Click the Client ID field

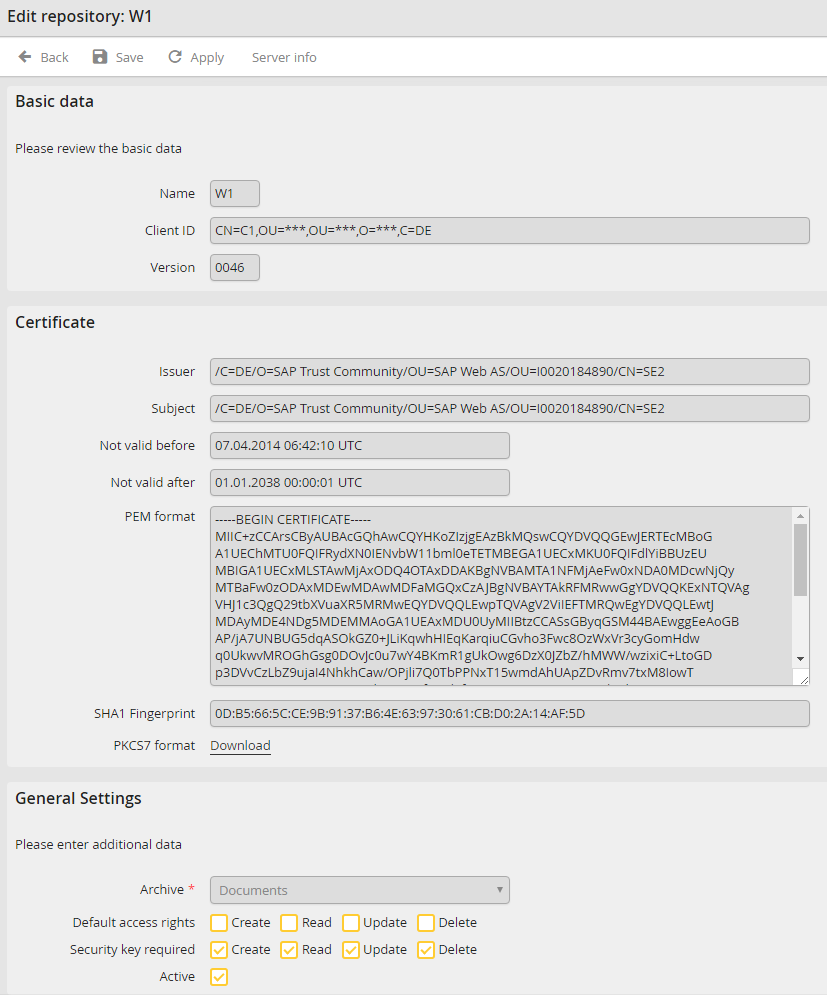tap(510, 230)
